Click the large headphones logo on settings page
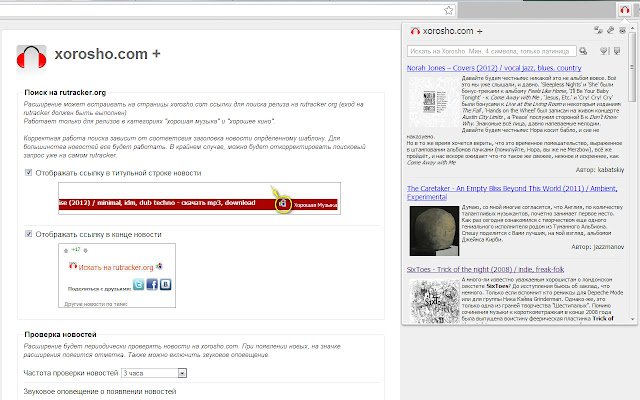Viewport: 640px width, 400px height. click(x=31, y=57)
